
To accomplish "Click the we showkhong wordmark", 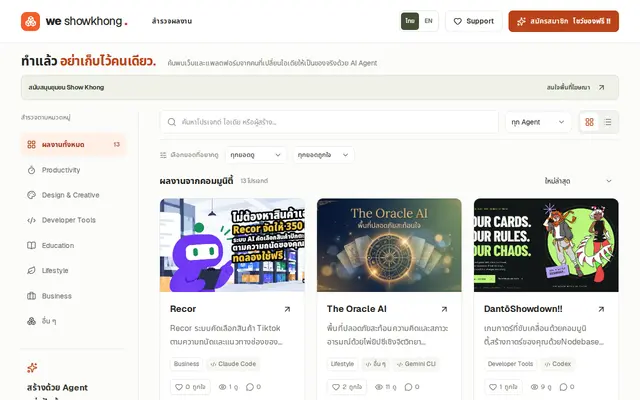I will click(x=87, y=21).
